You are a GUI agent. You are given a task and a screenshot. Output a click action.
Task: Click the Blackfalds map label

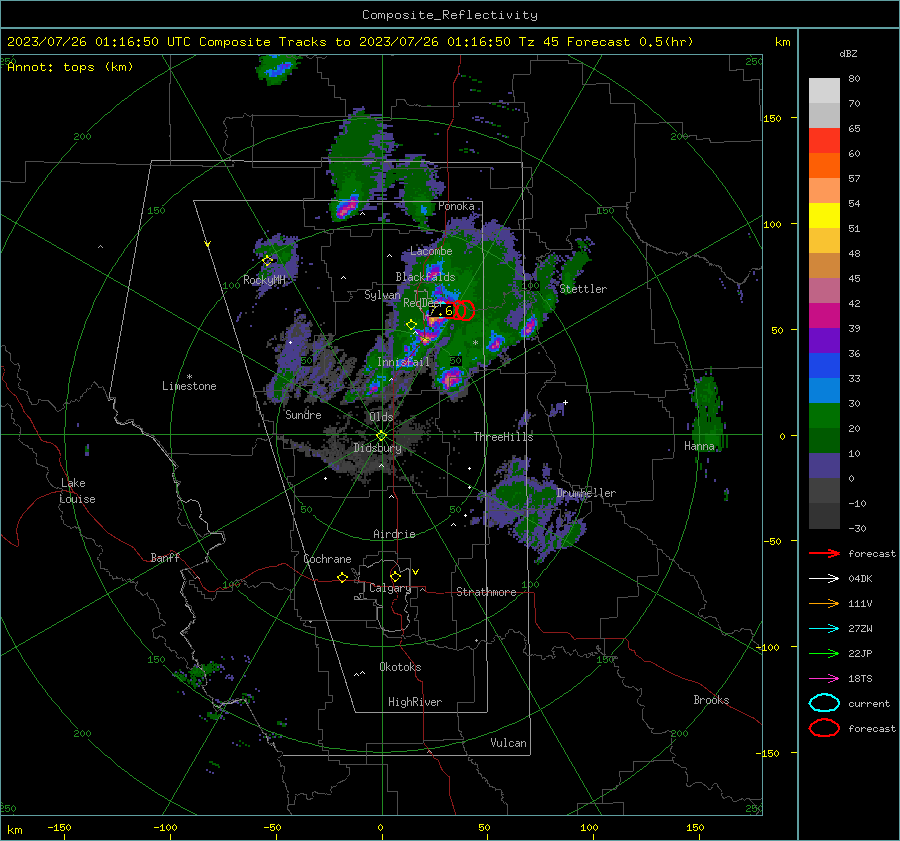coord(425,277)
